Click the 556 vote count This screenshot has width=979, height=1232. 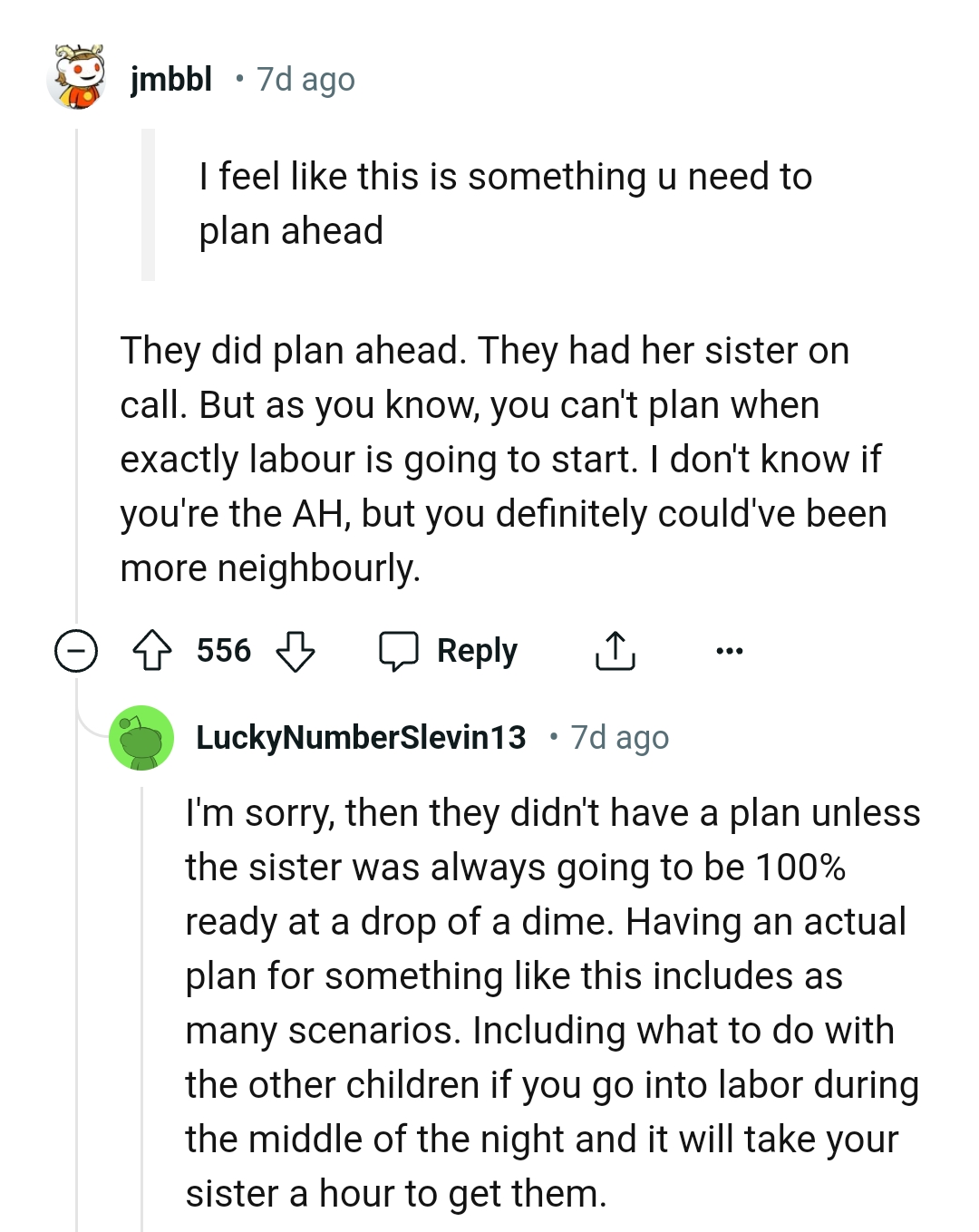pyautogui.click(x=224, y=650)
